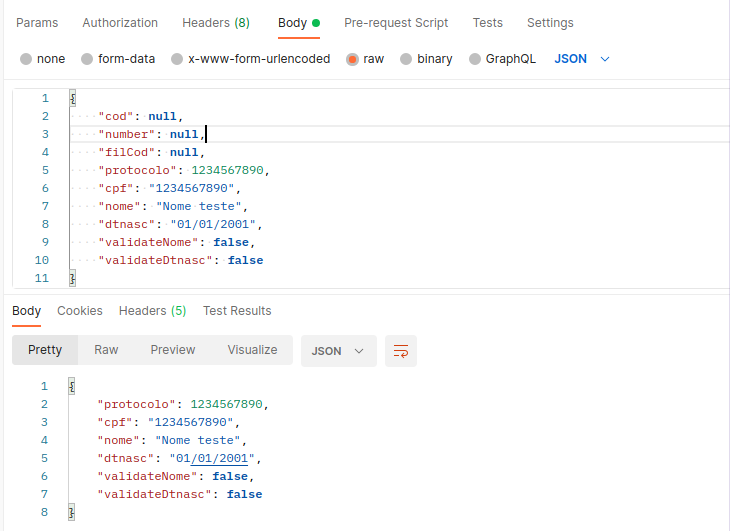This screenshot has height=531, width=730.
Task: Toggle response word wrap icon
Action: (401, 351)
